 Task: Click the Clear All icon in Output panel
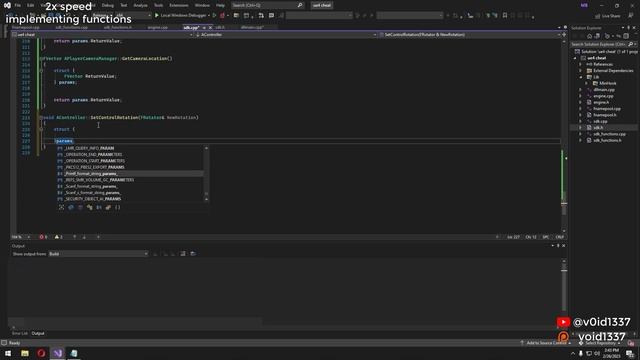(183, 254)
